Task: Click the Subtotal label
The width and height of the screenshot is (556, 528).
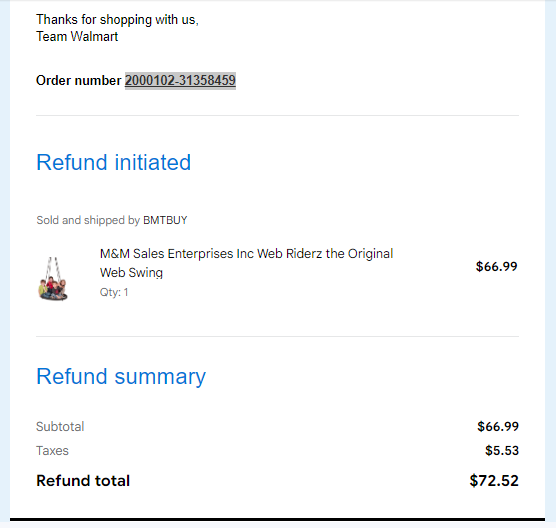Action: tap(60, 427)
